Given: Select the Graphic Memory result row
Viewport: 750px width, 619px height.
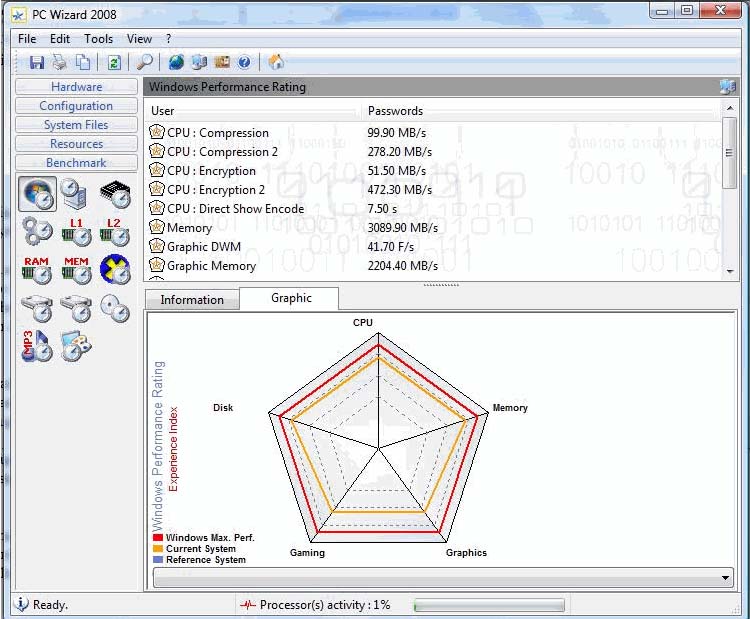Looking at the screenshot, I should point(211,266).
